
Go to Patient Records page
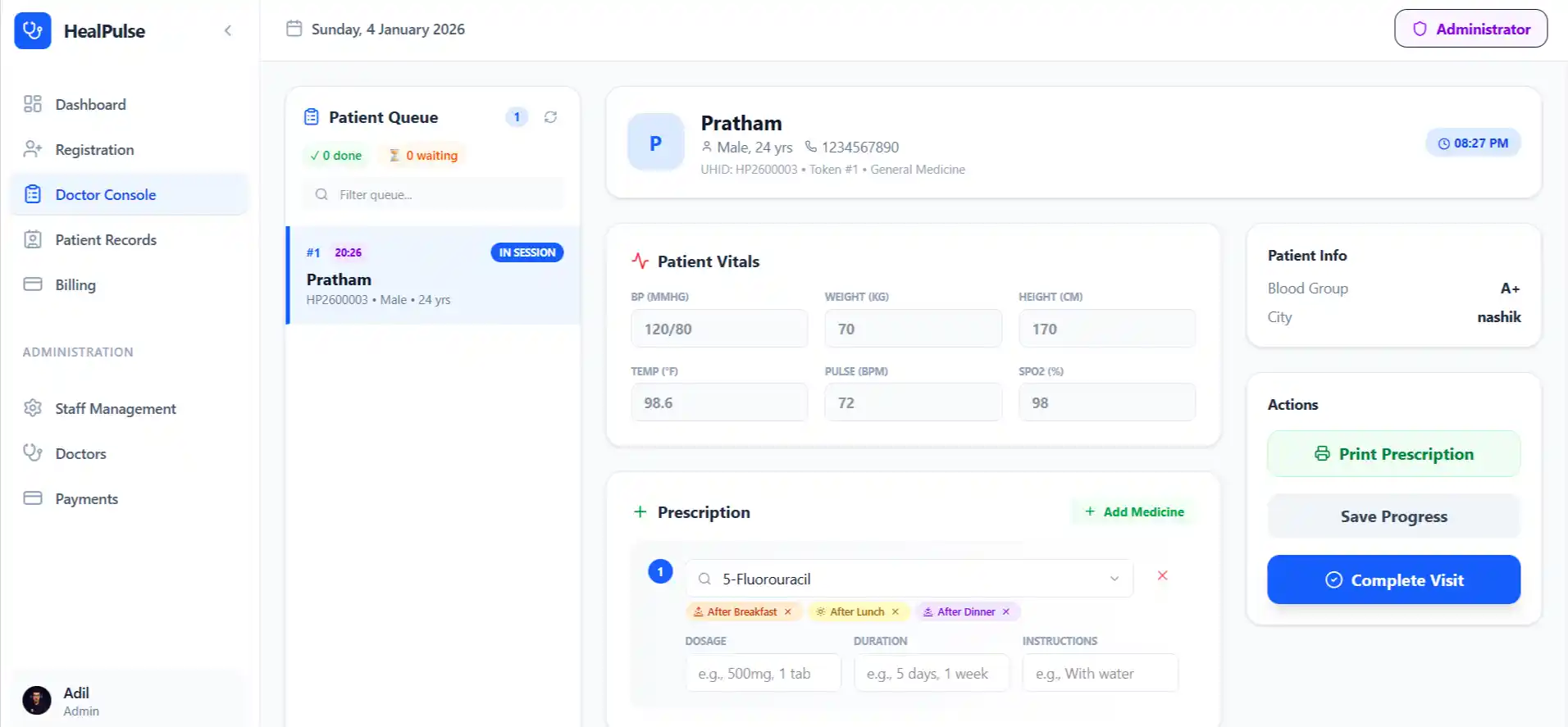click(x=106, y=239)
